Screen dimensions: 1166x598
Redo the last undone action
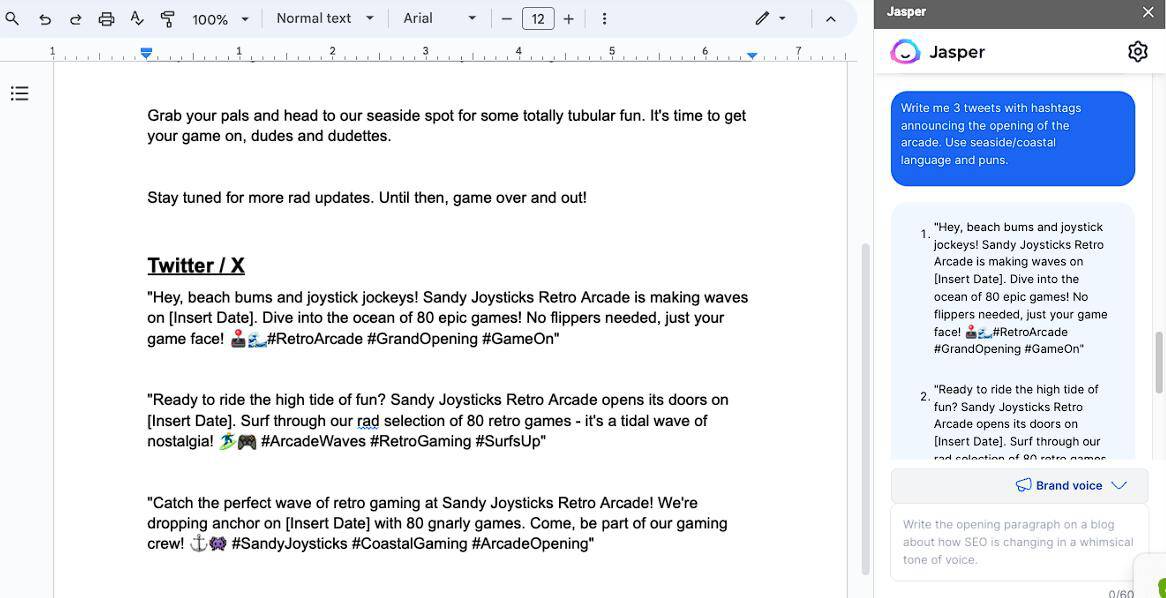[75, 19]
